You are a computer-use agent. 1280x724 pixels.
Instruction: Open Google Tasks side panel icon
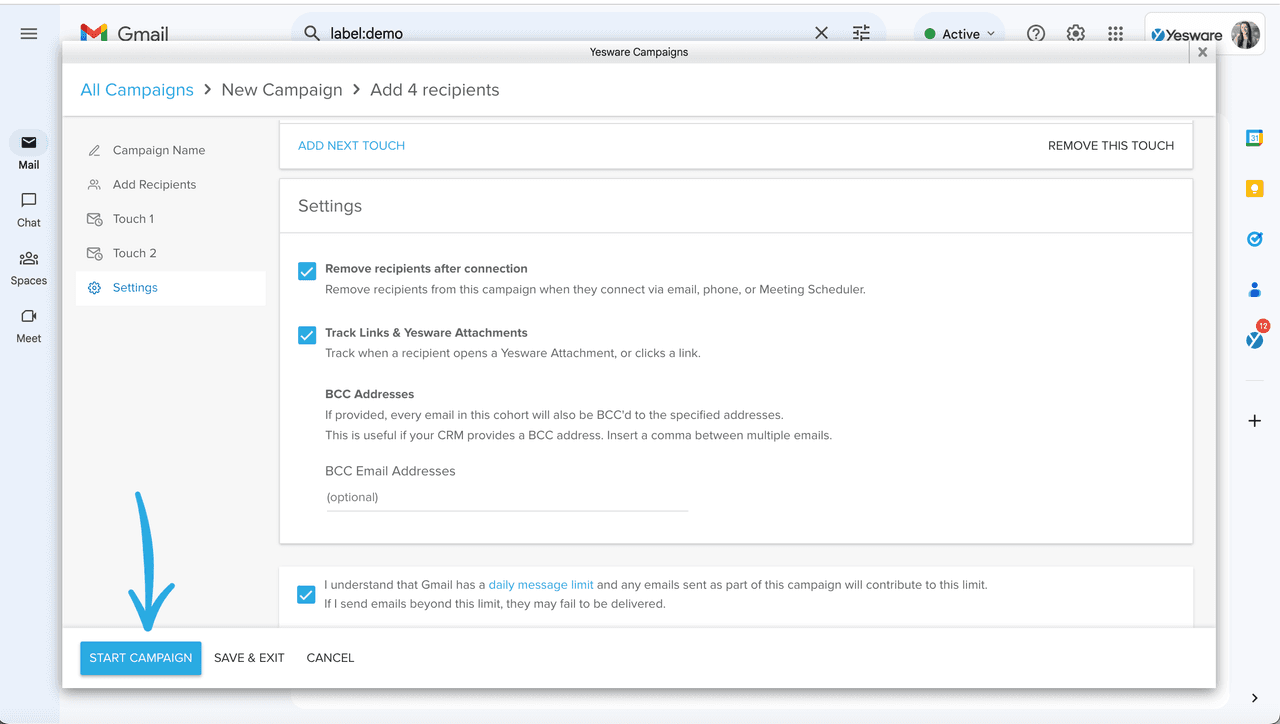point(1254,239)
